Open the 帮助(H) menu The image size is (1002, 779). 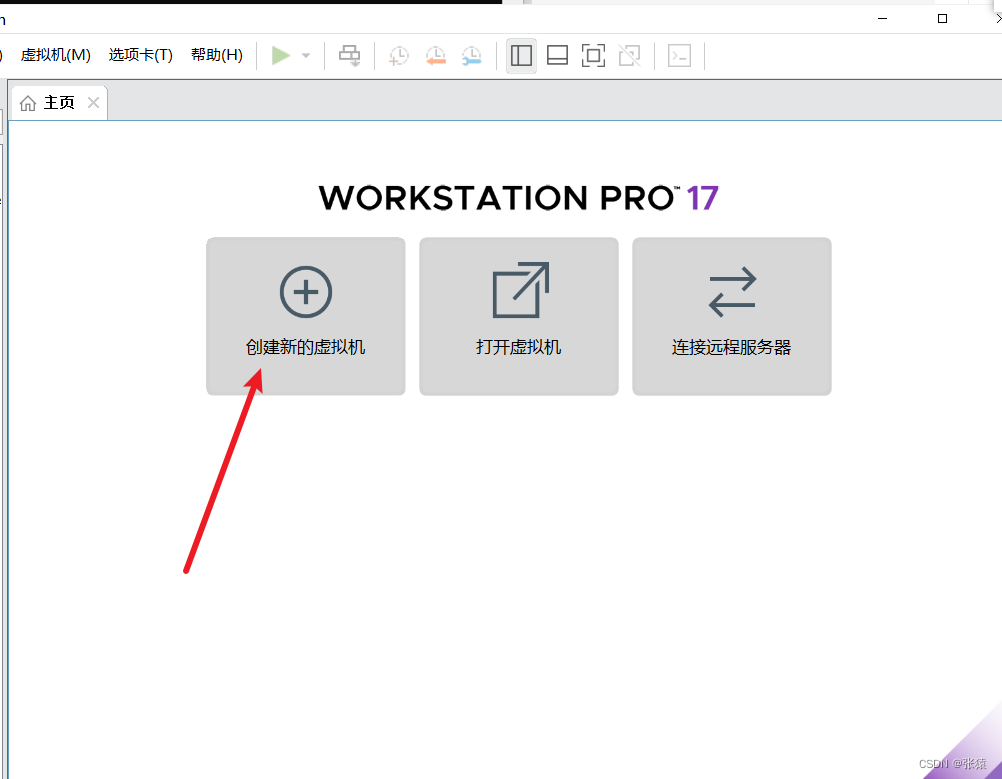(x=217, y=55)
